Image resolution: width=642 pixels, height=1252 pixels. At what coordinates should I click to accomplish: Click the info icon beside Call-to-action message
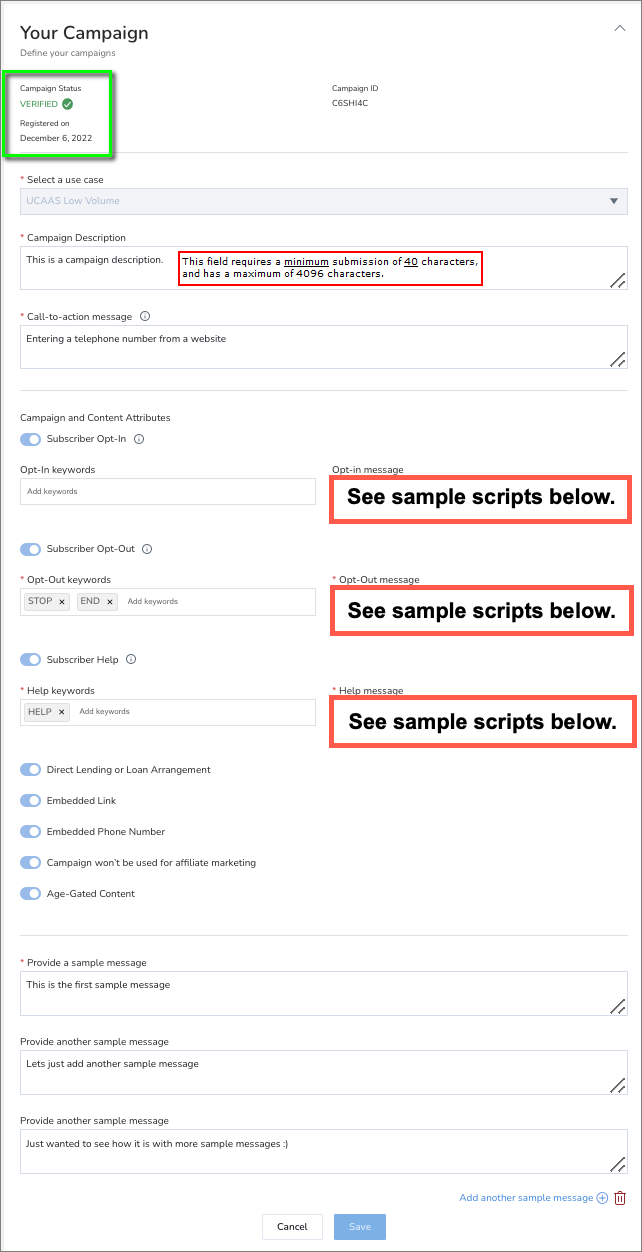[145, 316]
